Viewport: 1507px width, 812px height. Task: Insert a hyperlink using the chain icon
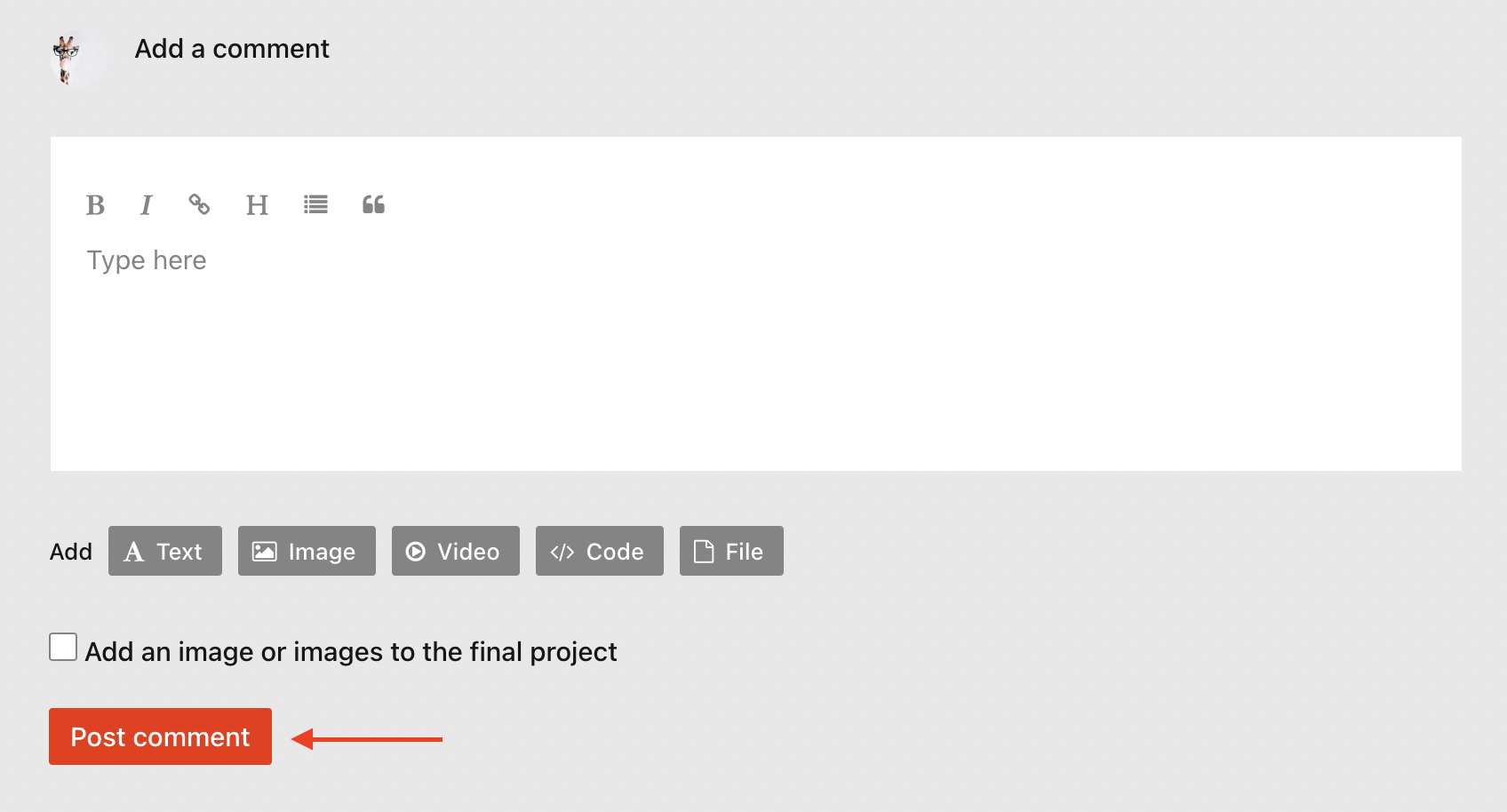199,204
